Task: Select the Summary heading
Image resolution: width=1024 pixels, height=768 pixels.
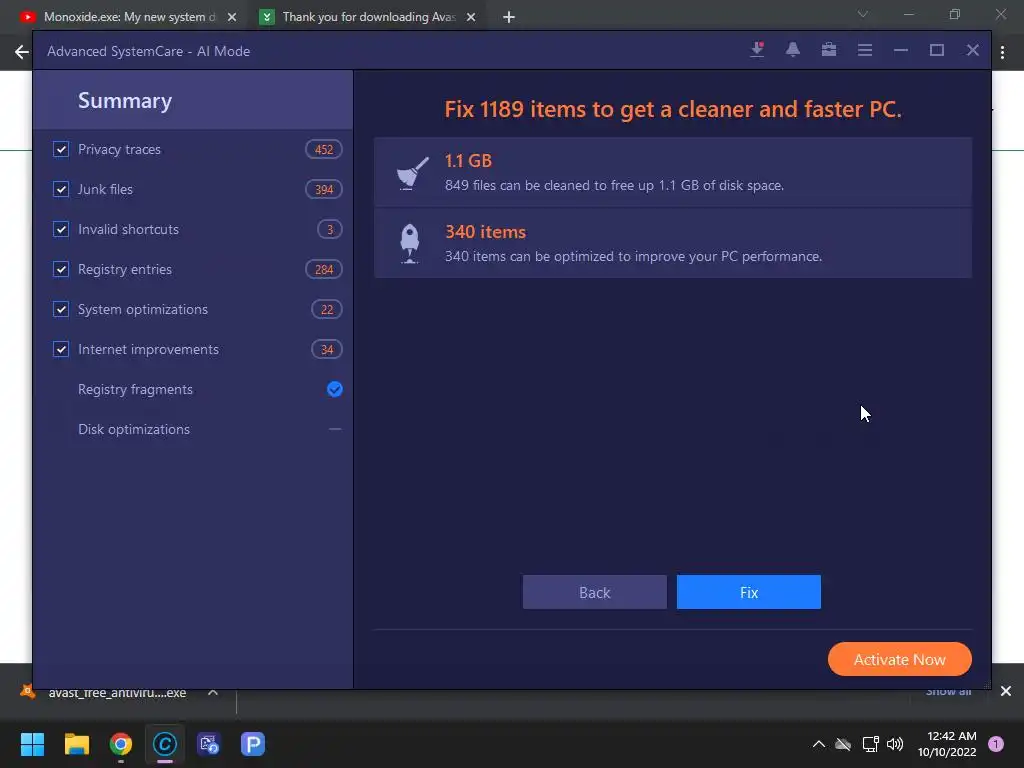Action: click(x=125, y=101)
